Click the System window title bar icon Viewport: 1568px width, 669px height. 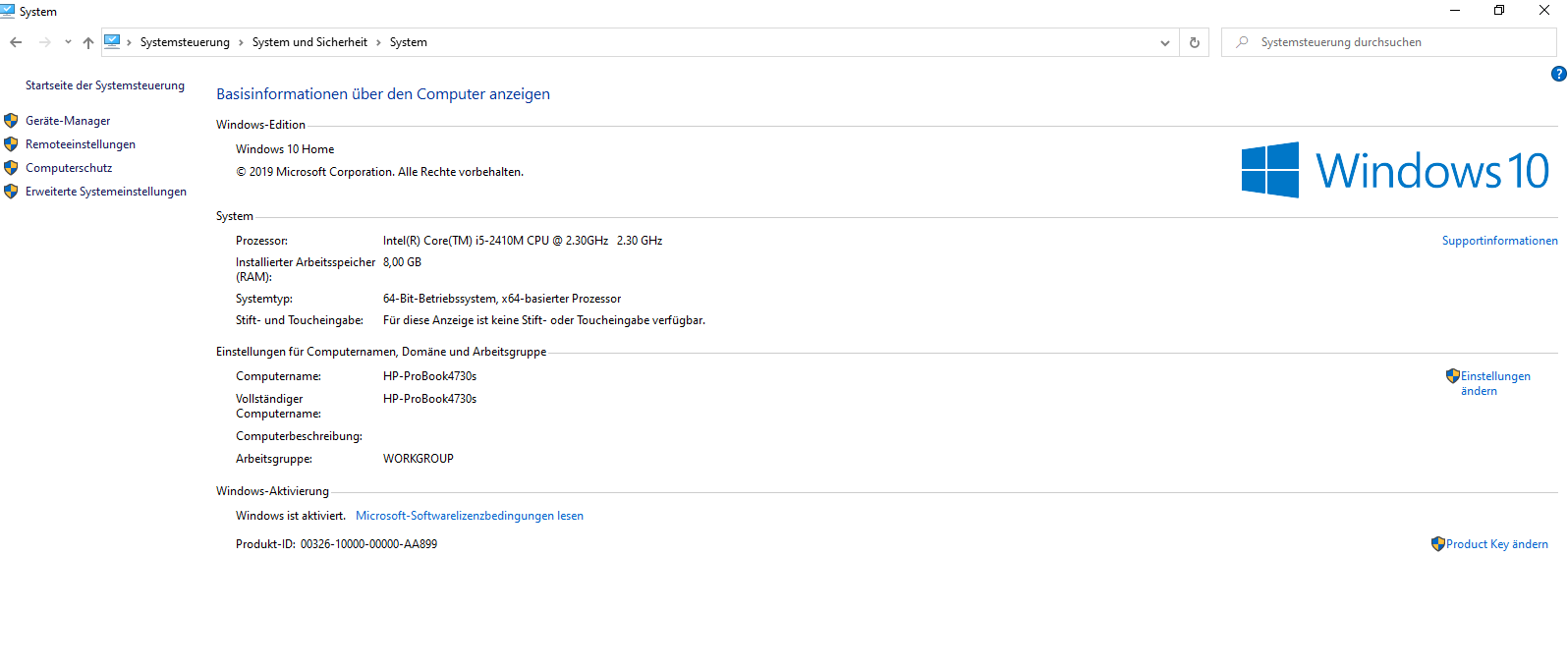(8, 11)
